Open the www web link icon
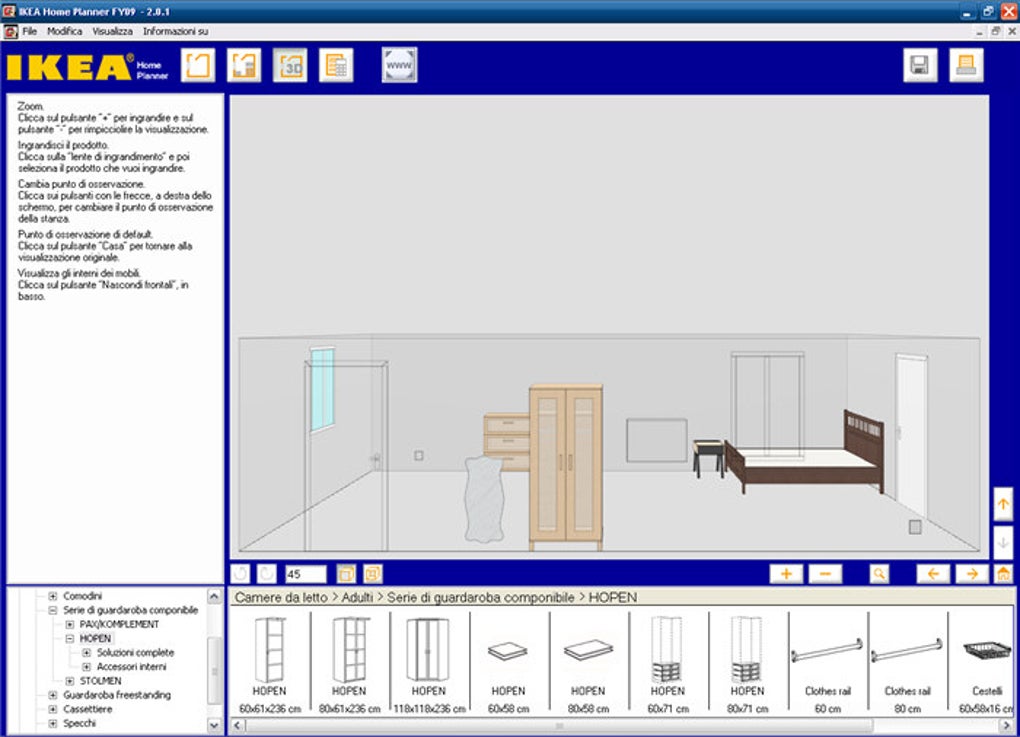 (399, 65)
